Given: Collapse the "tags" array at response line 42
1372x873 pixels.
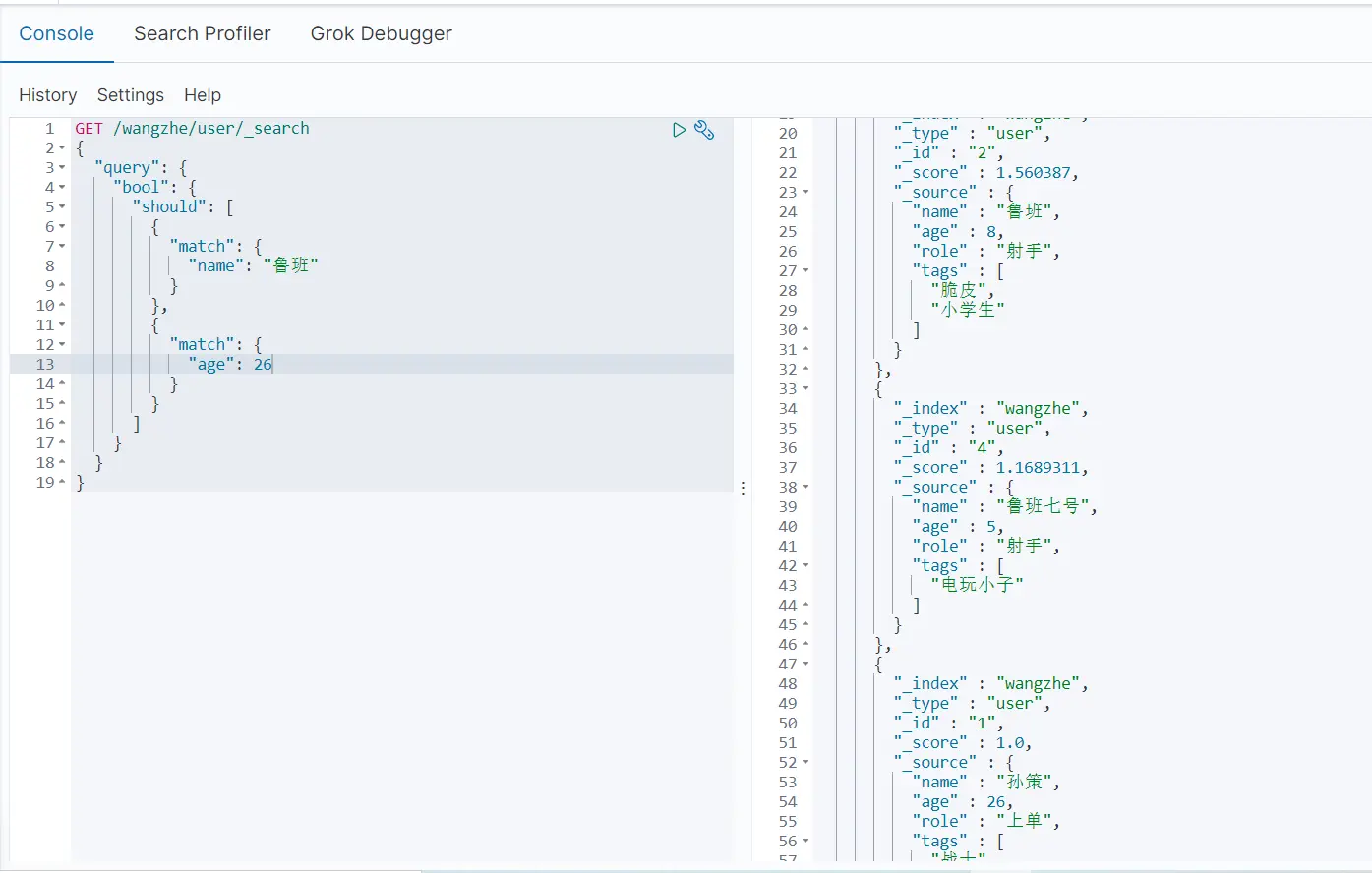Looking at the screenshot, I should pos(805,566).
